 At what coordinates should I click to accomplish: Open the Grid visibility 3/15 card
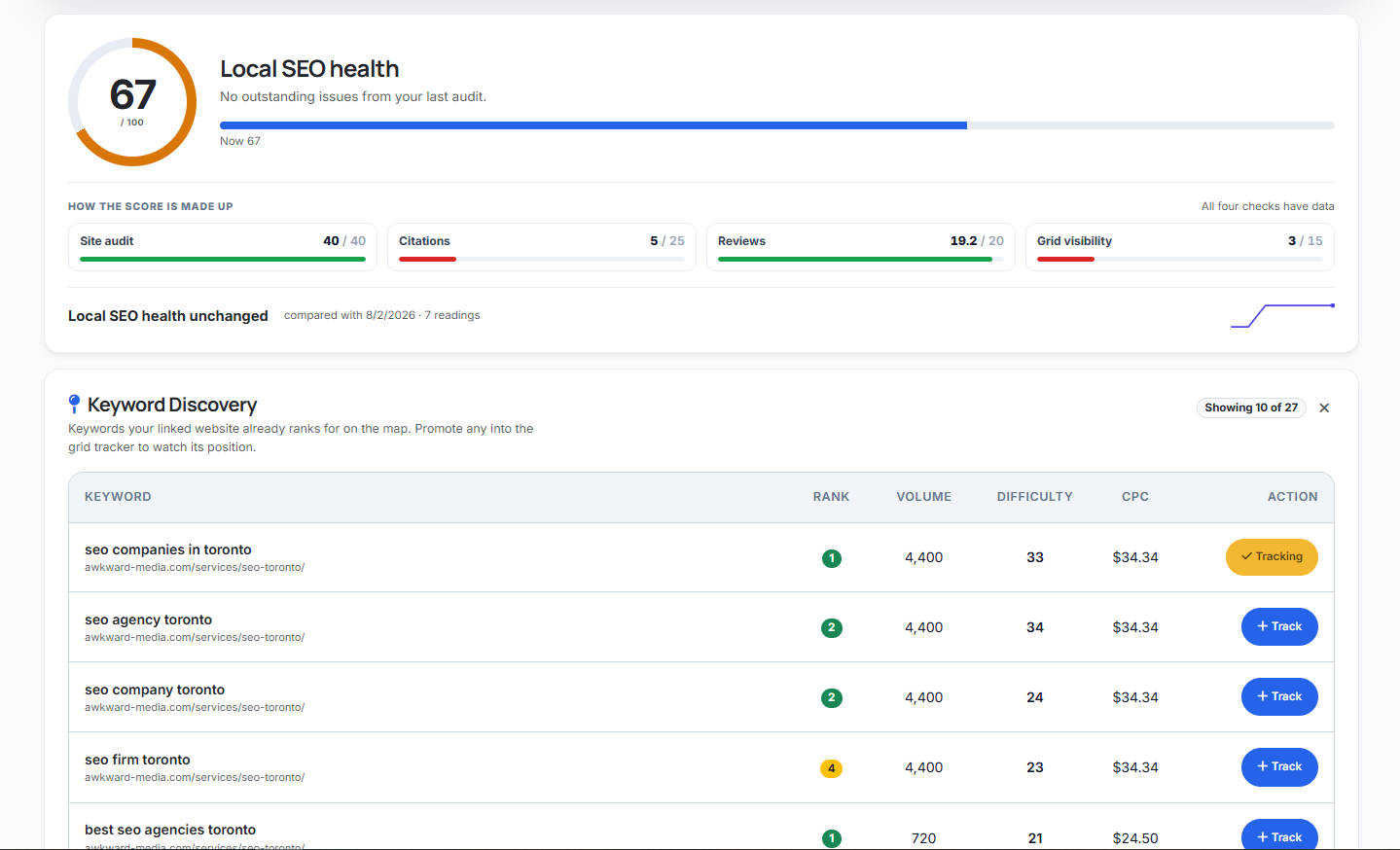pos(1180,247)
